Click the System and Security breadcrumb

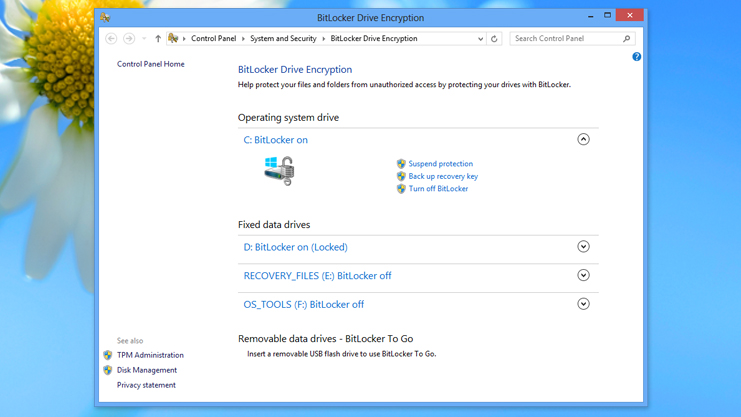click(x=283, y=39)
